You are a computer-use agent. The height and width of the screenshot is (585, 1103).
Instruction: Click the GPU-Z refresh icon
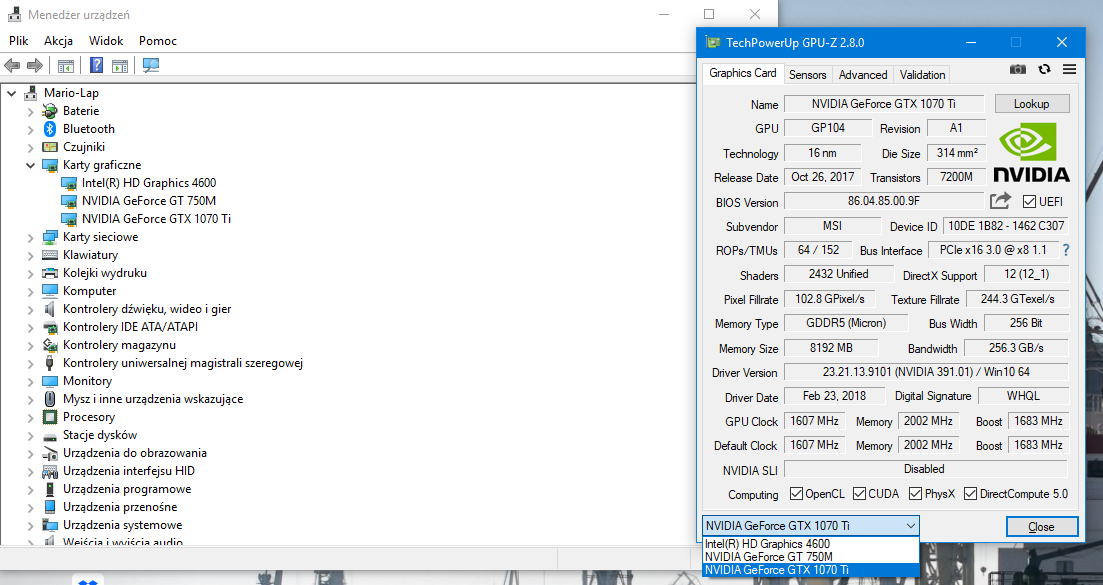(1044, 70)
